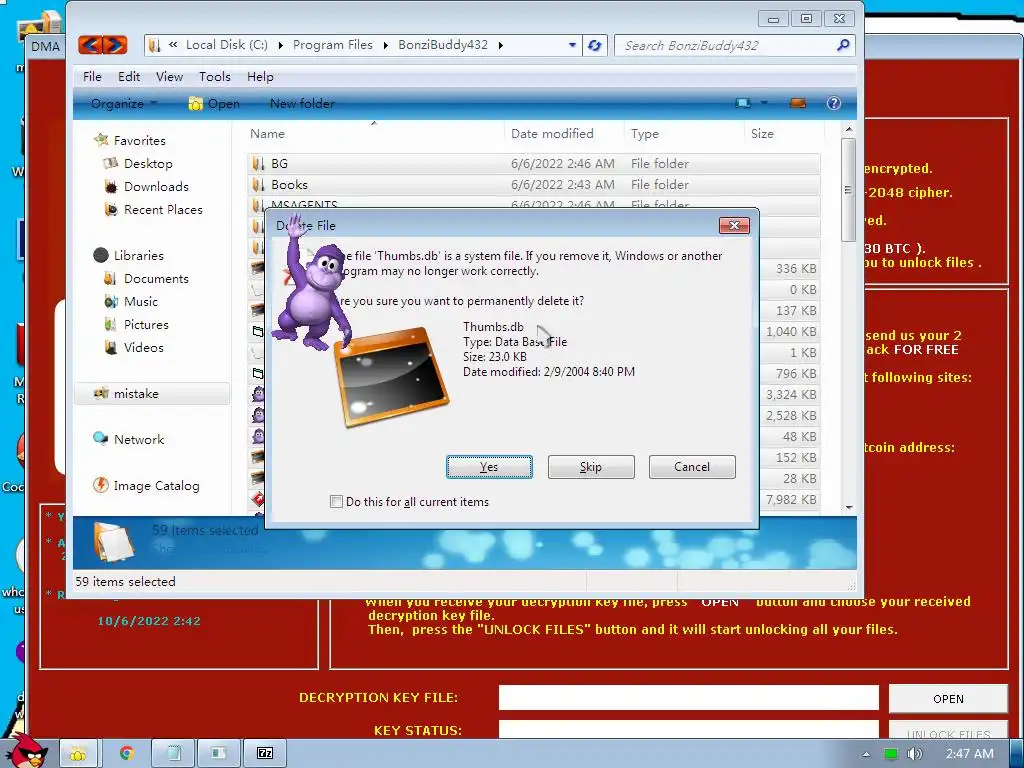This screenshot has width=1024, height=768.
Task: Click the search magnifier icon
Action: (843, 45)
